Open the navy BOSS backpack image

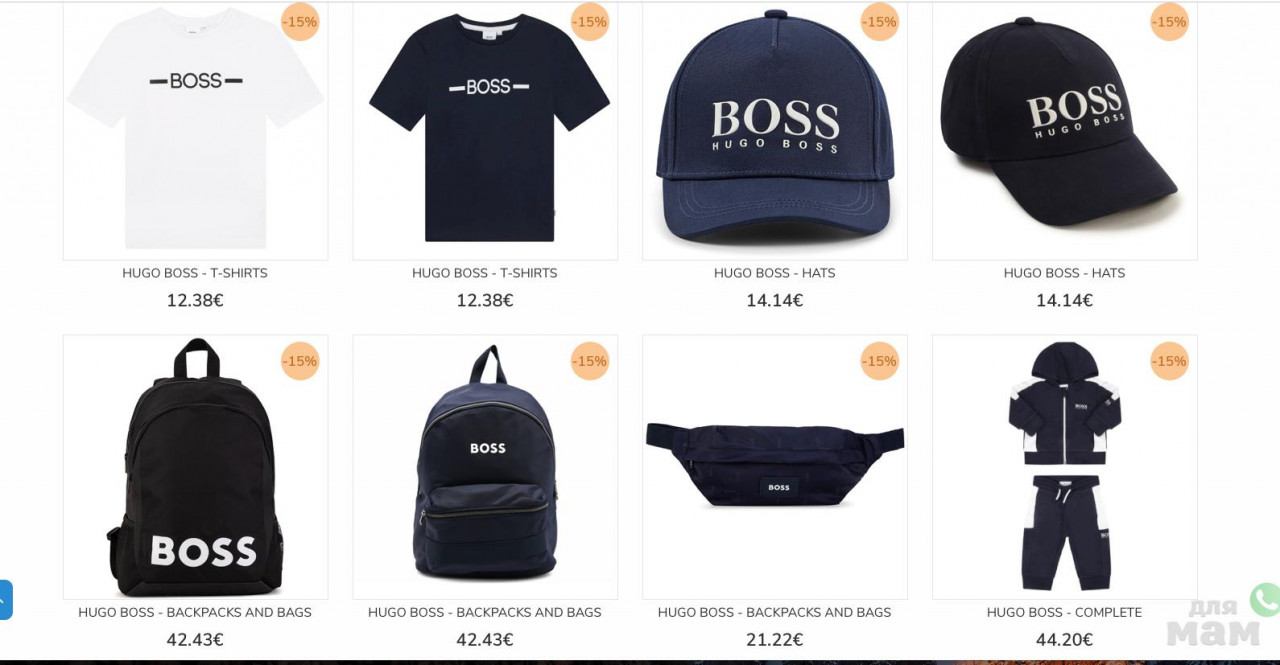pyautogui.click(x=485, y=467)
